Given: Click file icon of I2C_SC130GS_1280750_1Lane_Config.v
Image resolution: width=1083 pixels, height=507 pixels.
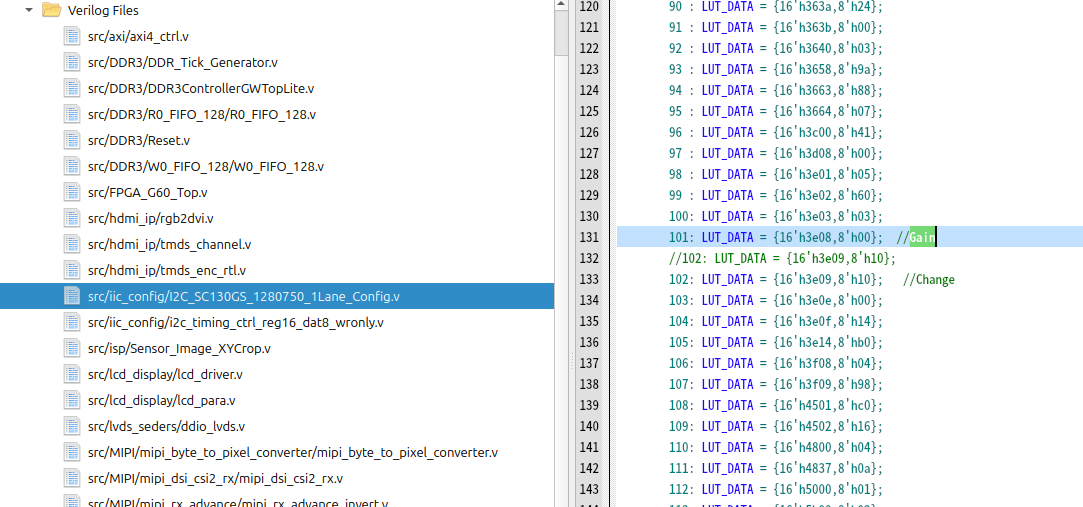Looking at the screenshot, I should click(73, 296).
